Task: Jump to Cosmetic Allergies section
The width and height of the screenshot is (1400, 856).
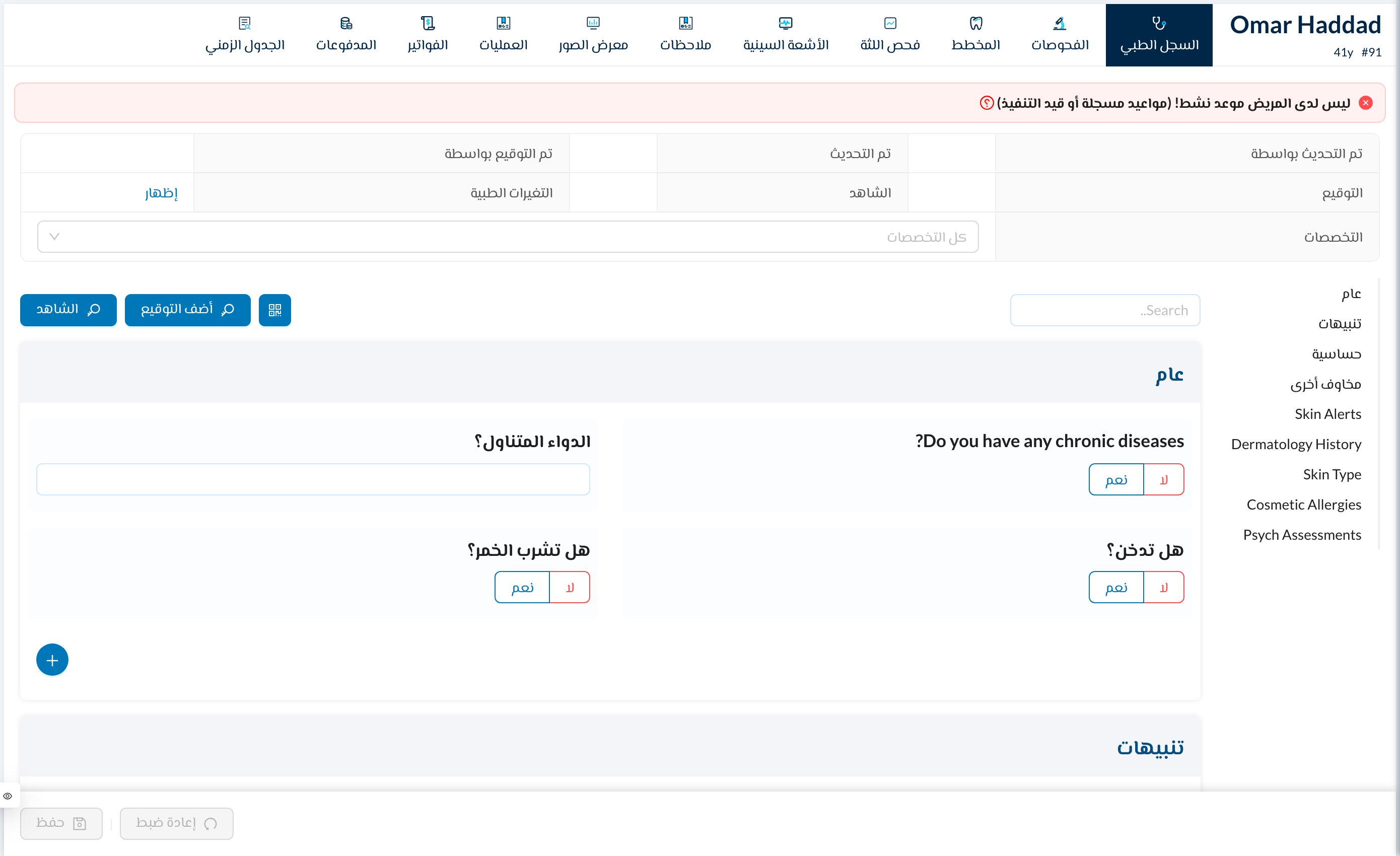Action: click(1303, 505)
